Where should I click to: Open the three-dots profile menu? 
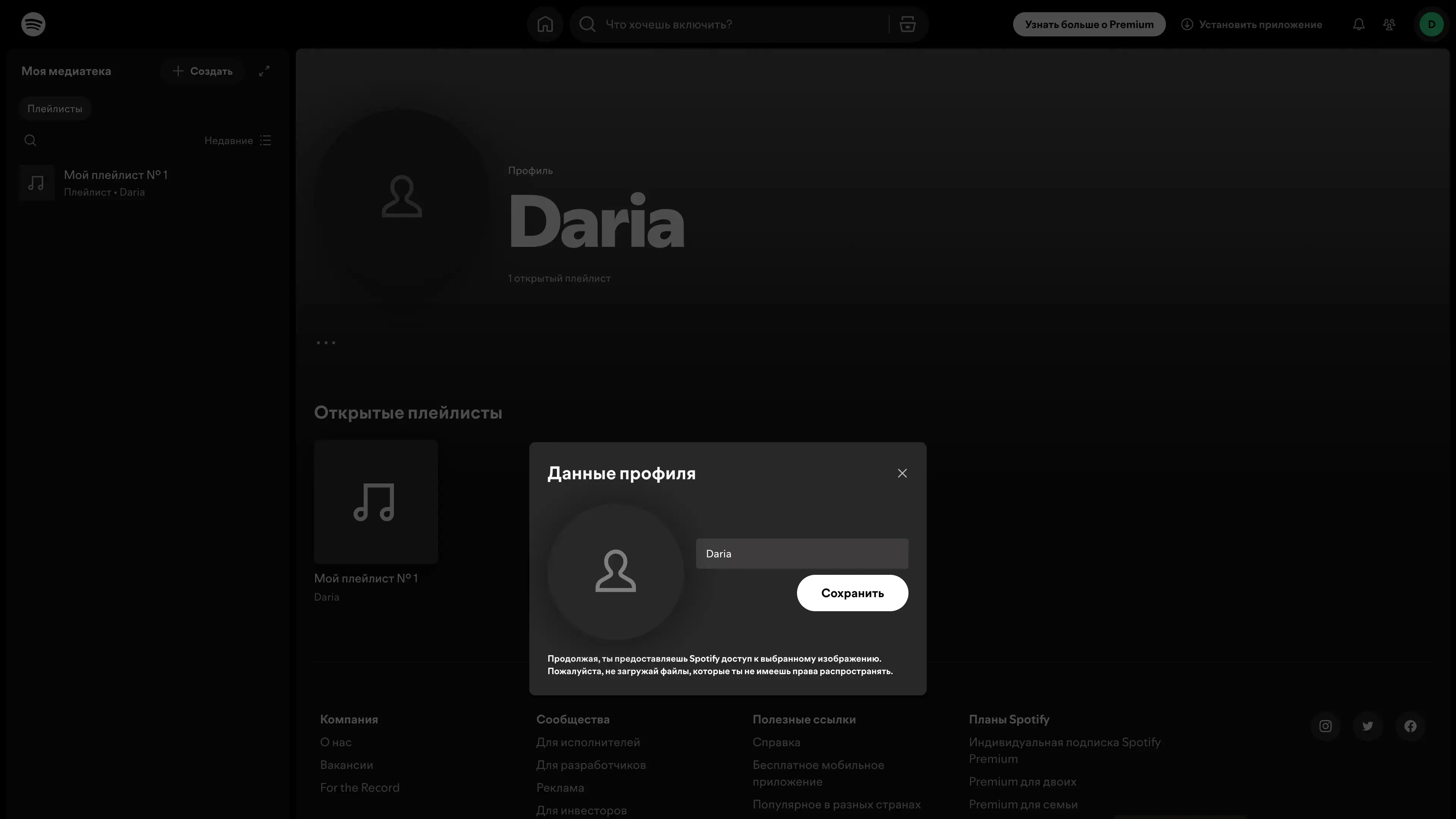click(326, 342)
